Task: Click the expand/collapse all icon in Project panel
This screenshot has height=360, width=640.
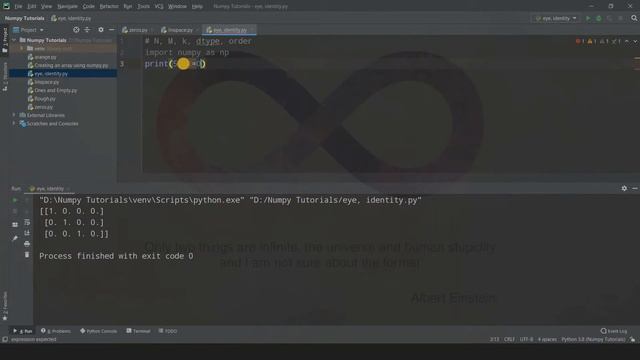Action: coord(87,30)
